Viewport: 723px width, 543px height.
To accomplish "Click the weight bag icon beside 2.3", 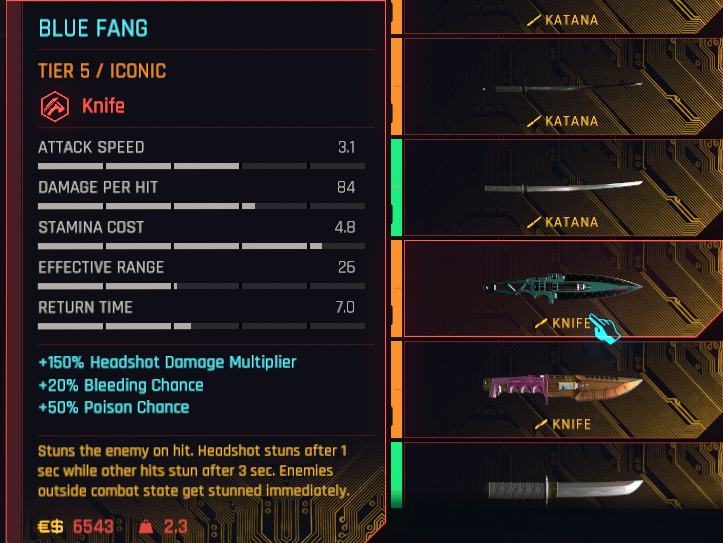I will coord(146,526).
